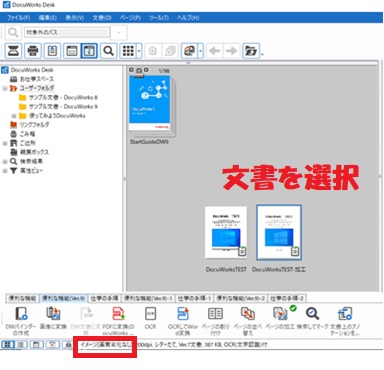Click the OCRしてWord変換 icon

(x=183, y=314)
